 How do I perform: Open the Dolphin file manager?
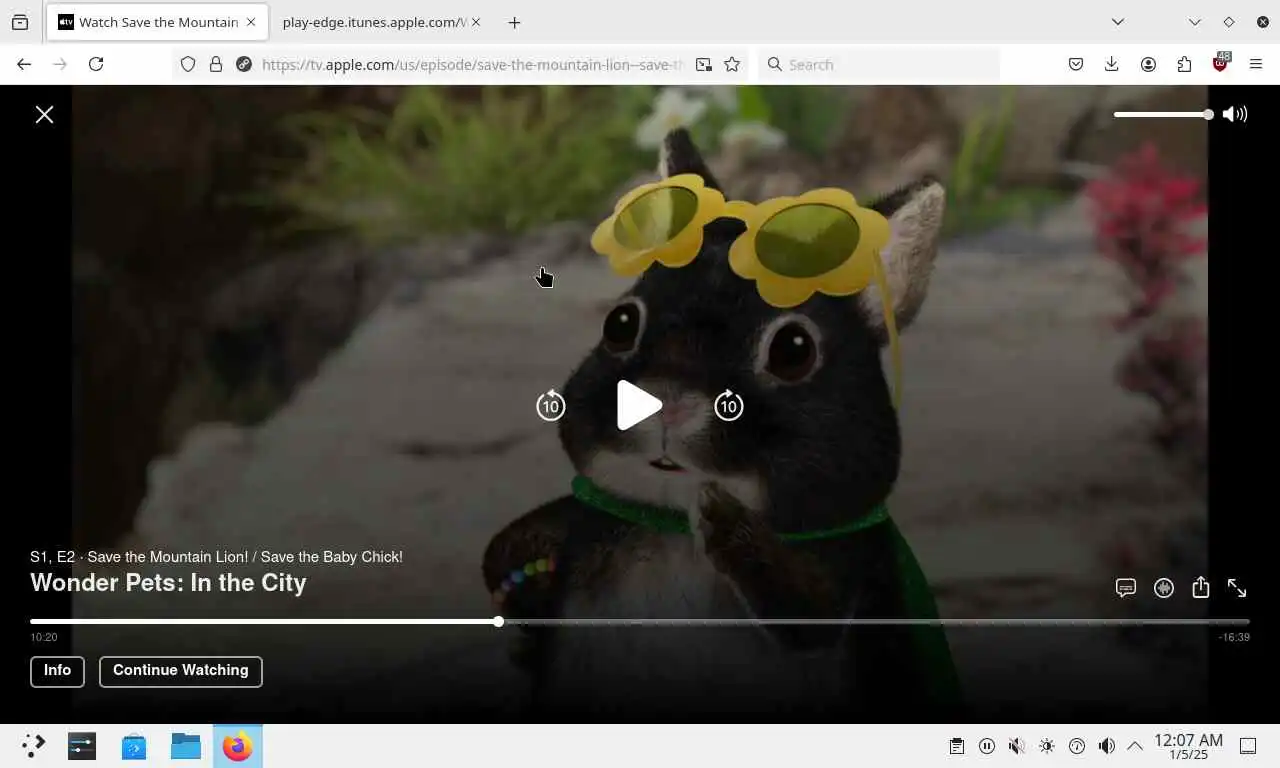click(186, 746)
